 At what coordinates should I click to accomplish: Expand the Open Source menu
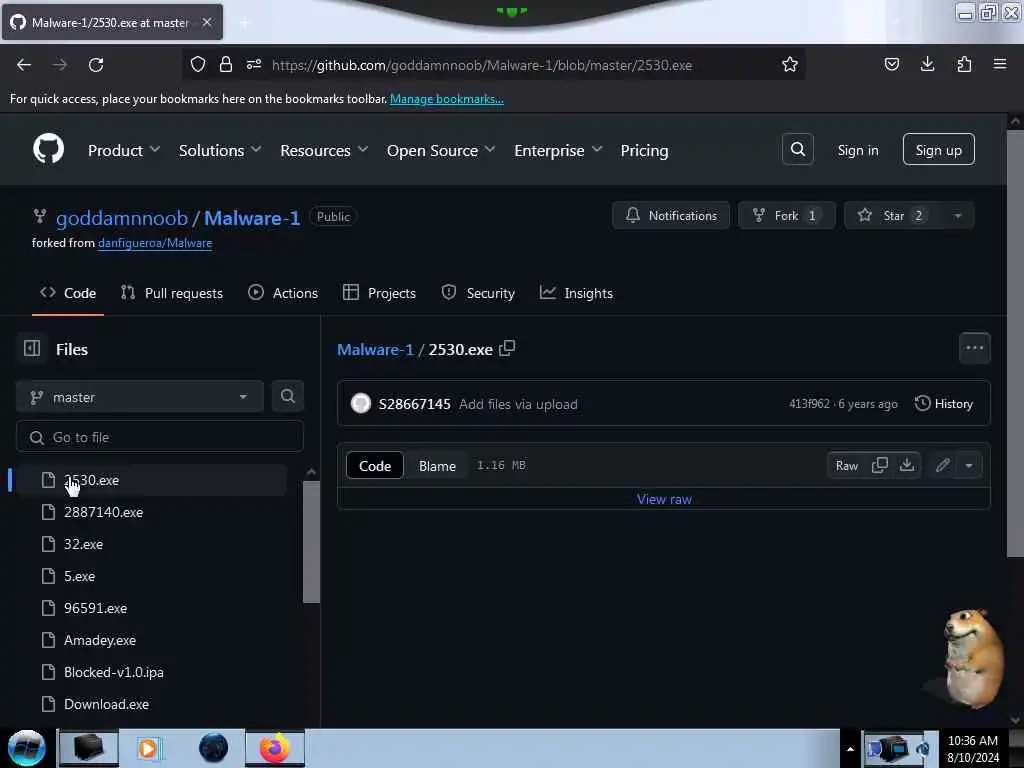click(441, 150)
